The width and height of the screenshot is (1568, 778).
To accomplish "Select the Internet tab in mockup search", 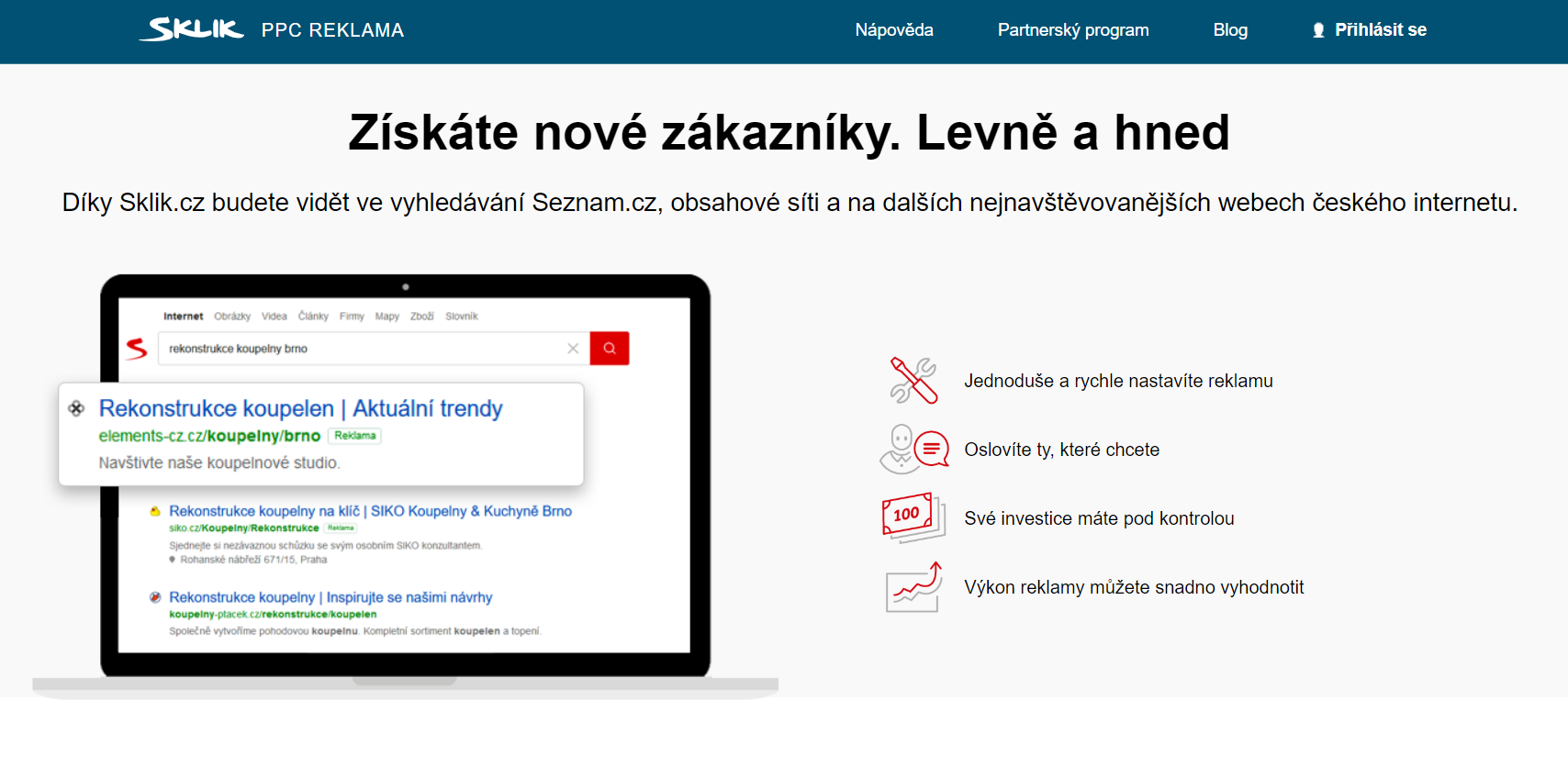I will click(184, 317).
